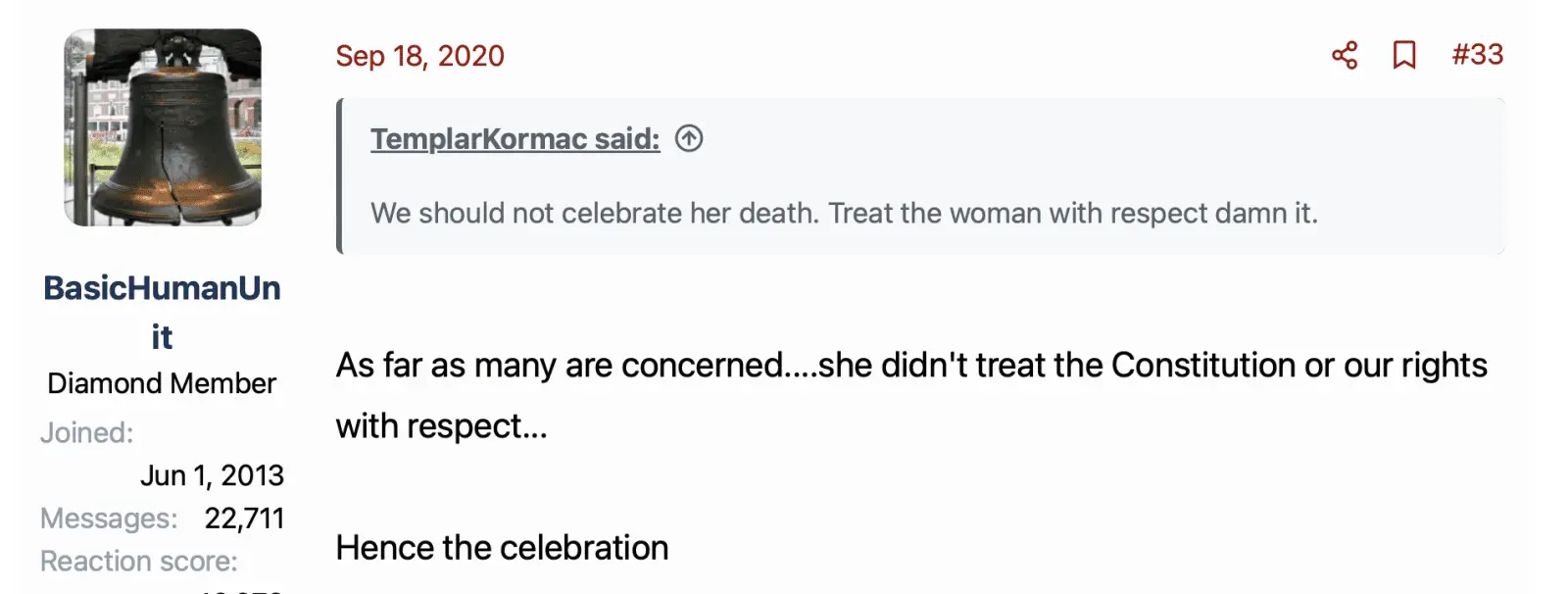Bookmark this post with the bookmark icon
This screenshot has height=594, width=1568.
pos(1404,55)
